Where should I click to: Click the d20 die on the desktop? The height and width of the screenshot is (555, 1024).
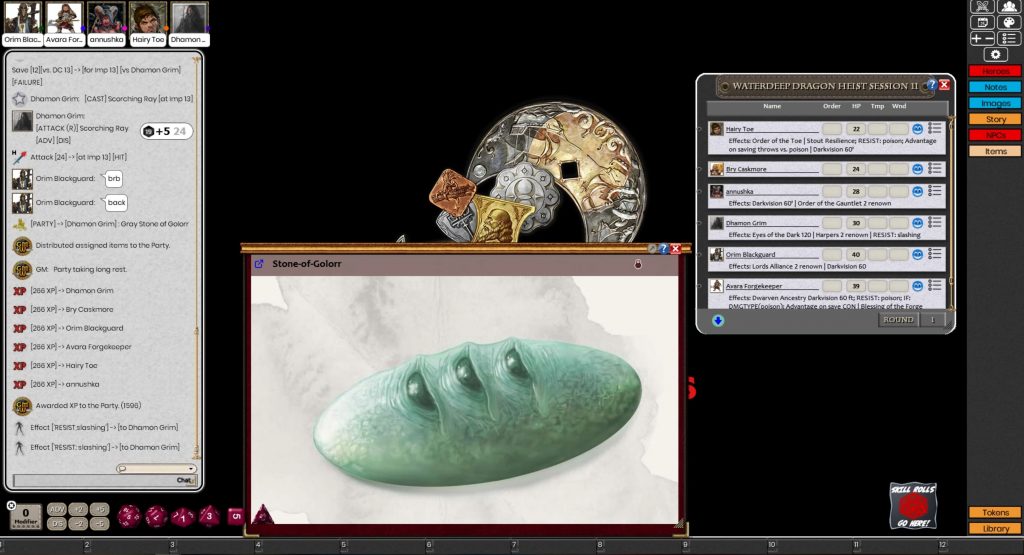[129, 516]
